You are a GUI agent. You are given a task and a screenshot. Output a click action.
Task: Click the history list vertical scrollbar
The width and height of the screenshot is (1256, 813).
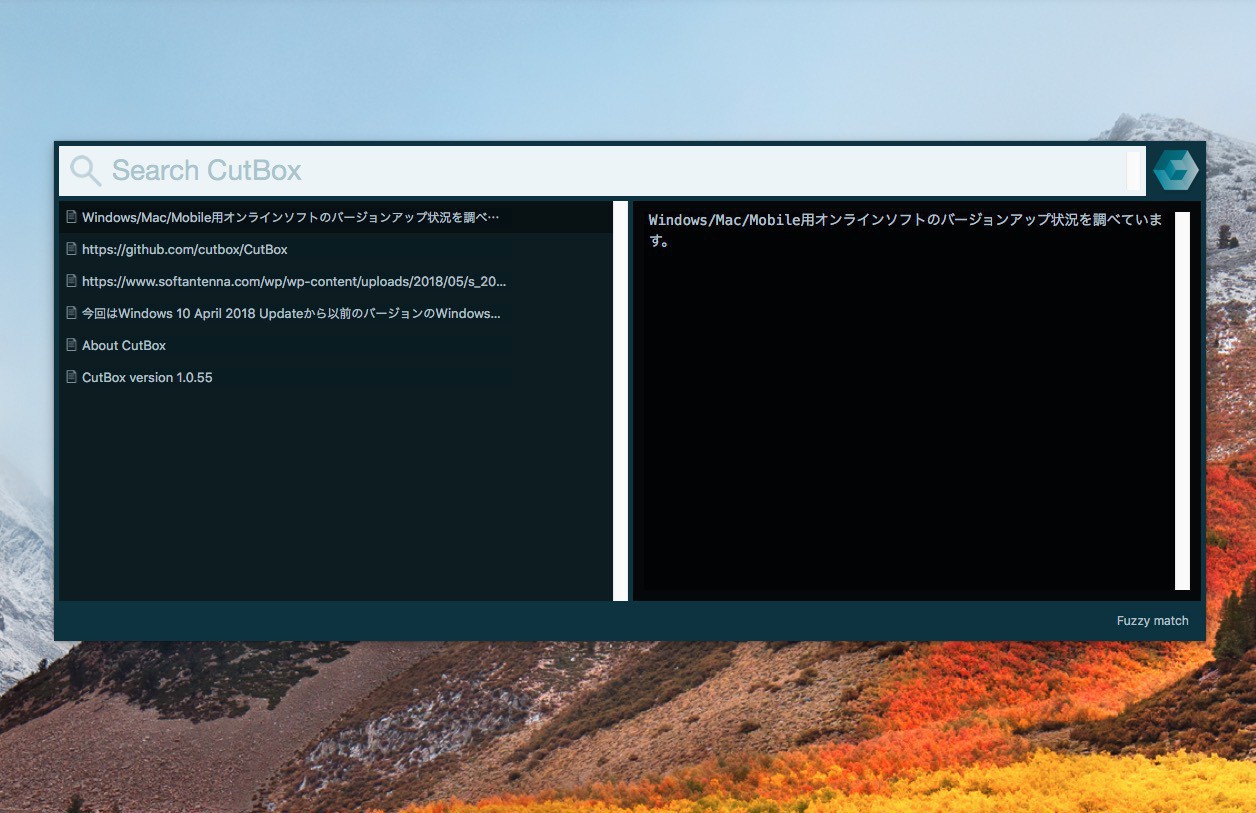620,401
